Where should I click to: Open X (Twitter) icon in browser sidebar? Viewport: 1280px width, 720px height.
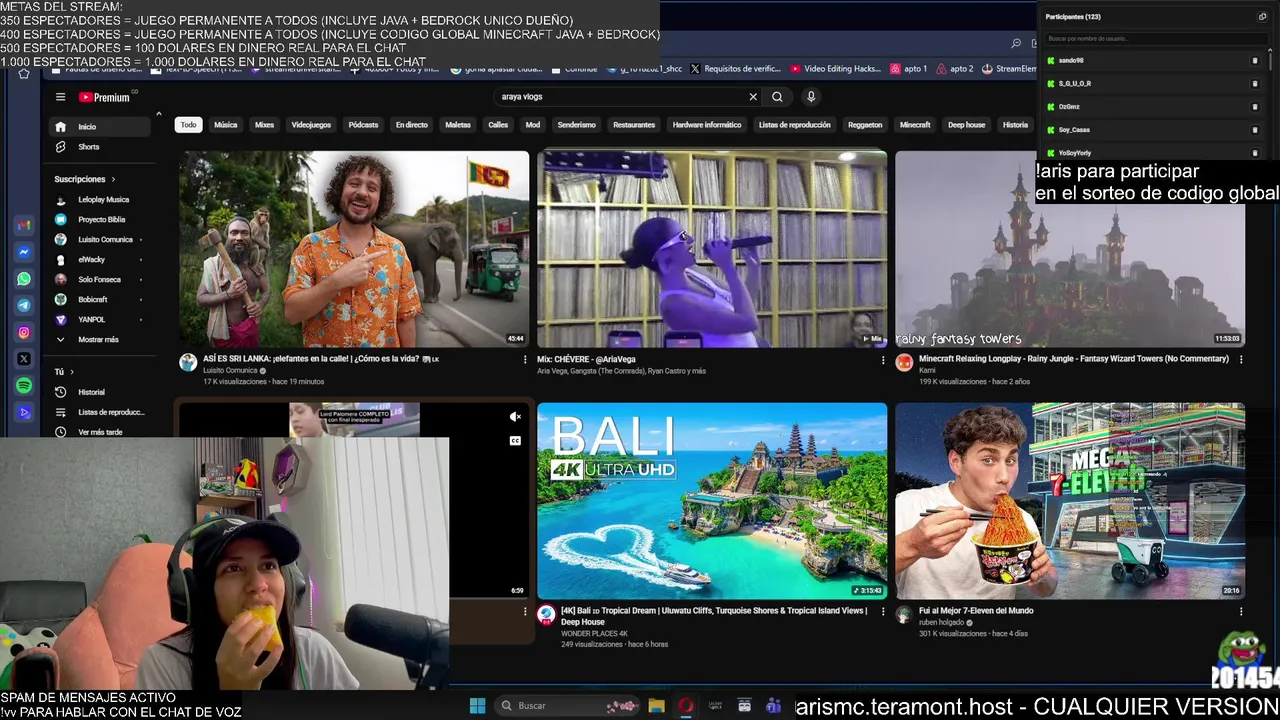pos(24,359)
